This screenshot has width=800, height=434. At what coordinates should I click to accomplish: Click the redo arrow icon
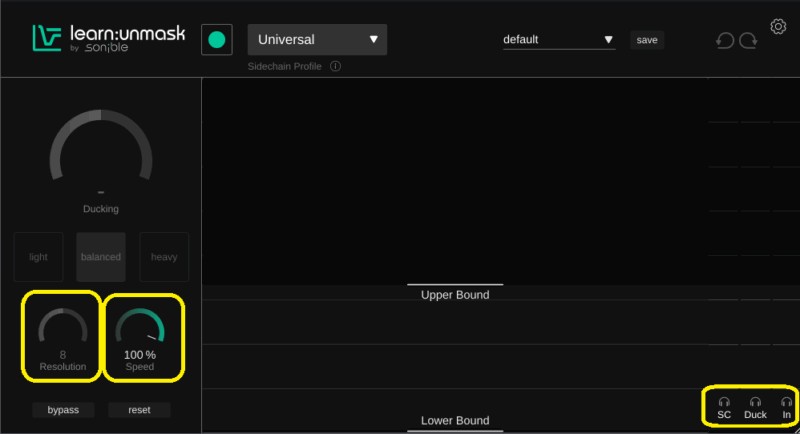748,41
